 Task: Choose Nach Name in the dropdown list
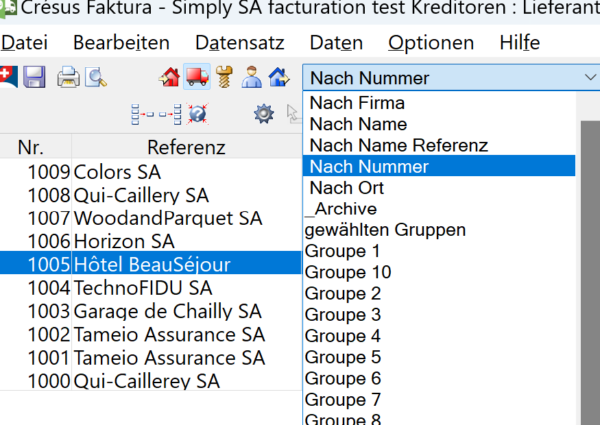pos(439,124)
